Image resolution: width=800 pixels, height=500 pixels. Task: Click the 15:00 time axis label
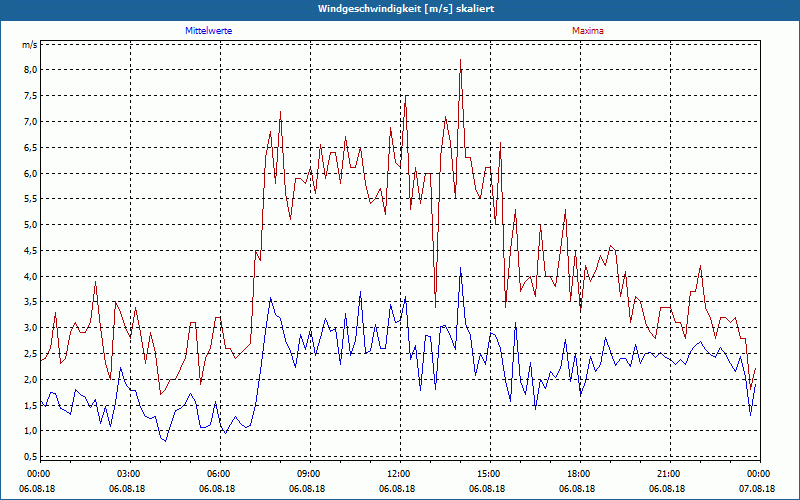490,474
